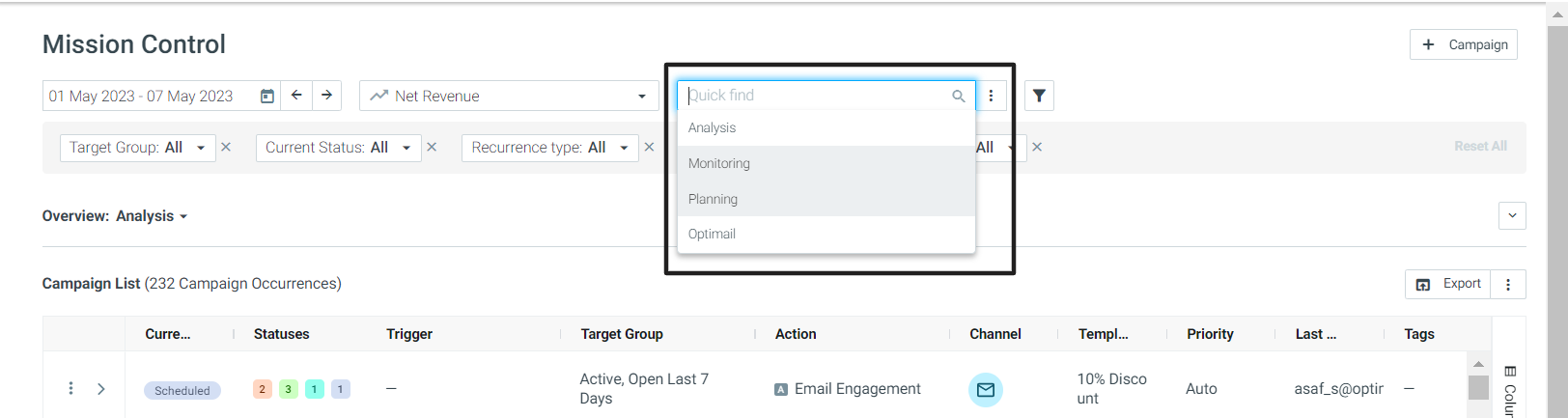Export the campaign list
Viewport: 1568px width, 418px height.
pyautogui.click(x=1448, y=284)
